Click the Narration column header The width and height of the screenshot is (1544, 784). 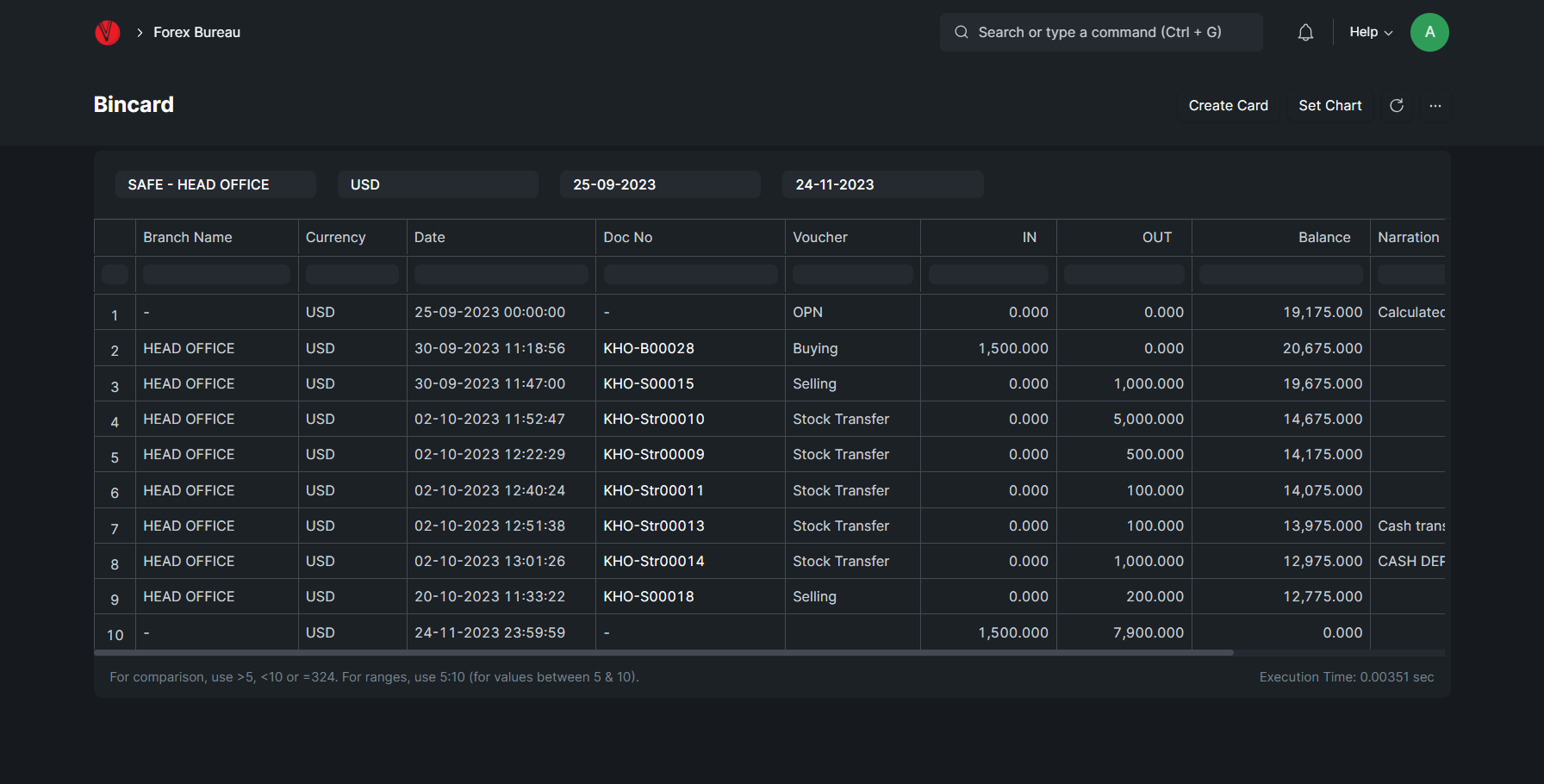click(x=1408, y=237)
